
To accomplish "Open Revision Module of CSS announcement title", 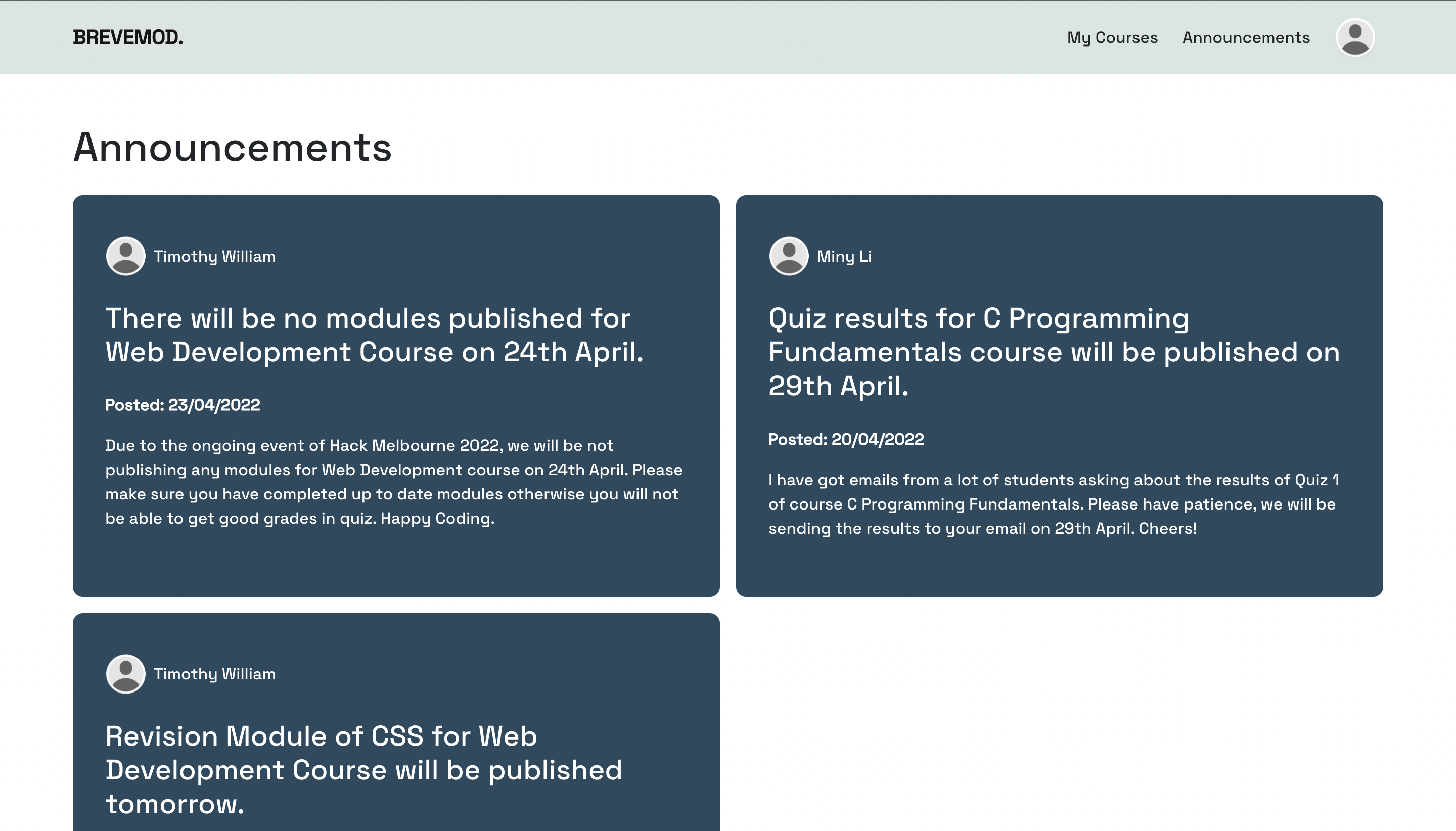I will point(363,769).
